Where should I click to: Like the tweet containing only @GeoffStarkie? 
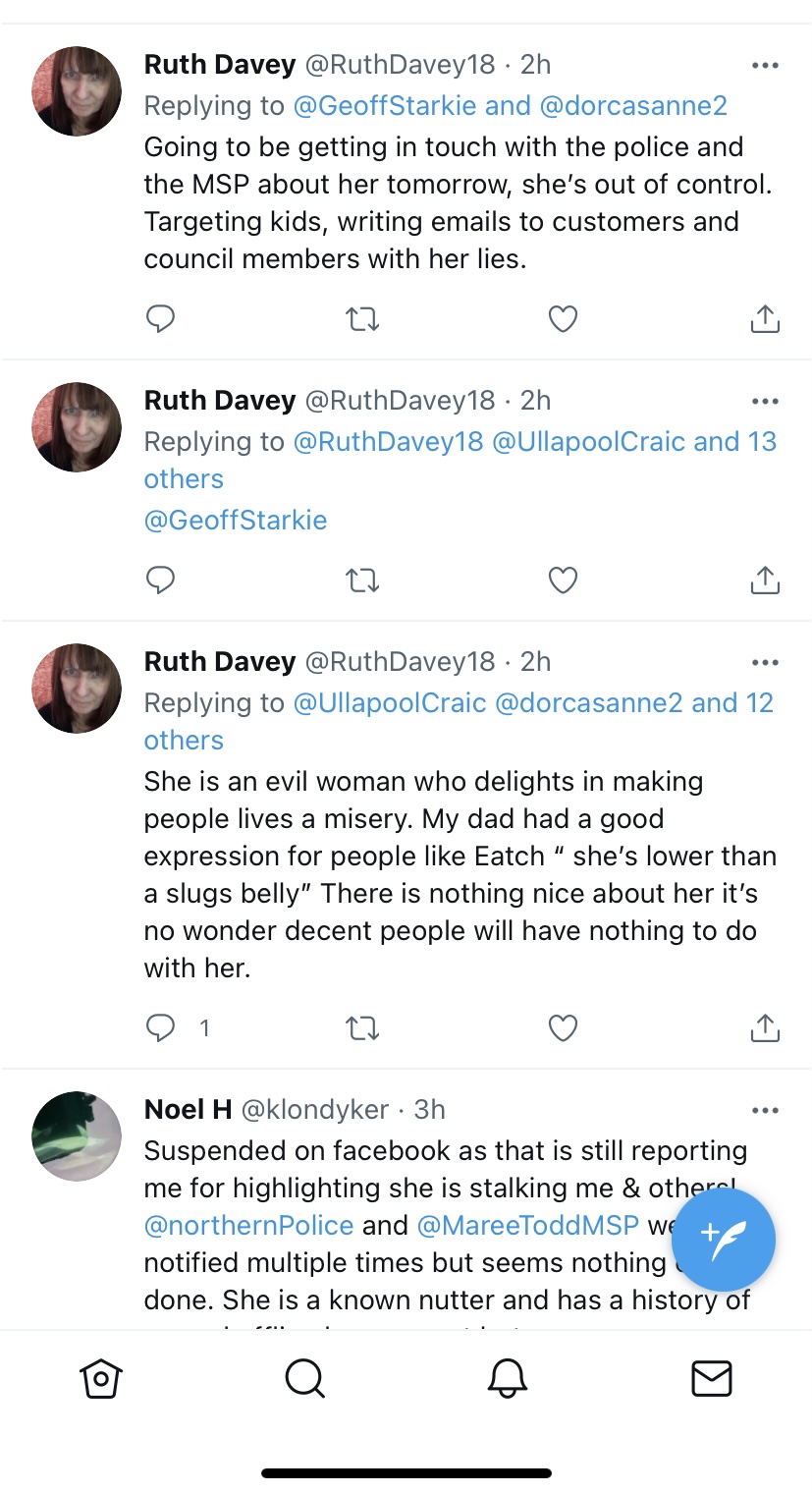tap(563, 581)
